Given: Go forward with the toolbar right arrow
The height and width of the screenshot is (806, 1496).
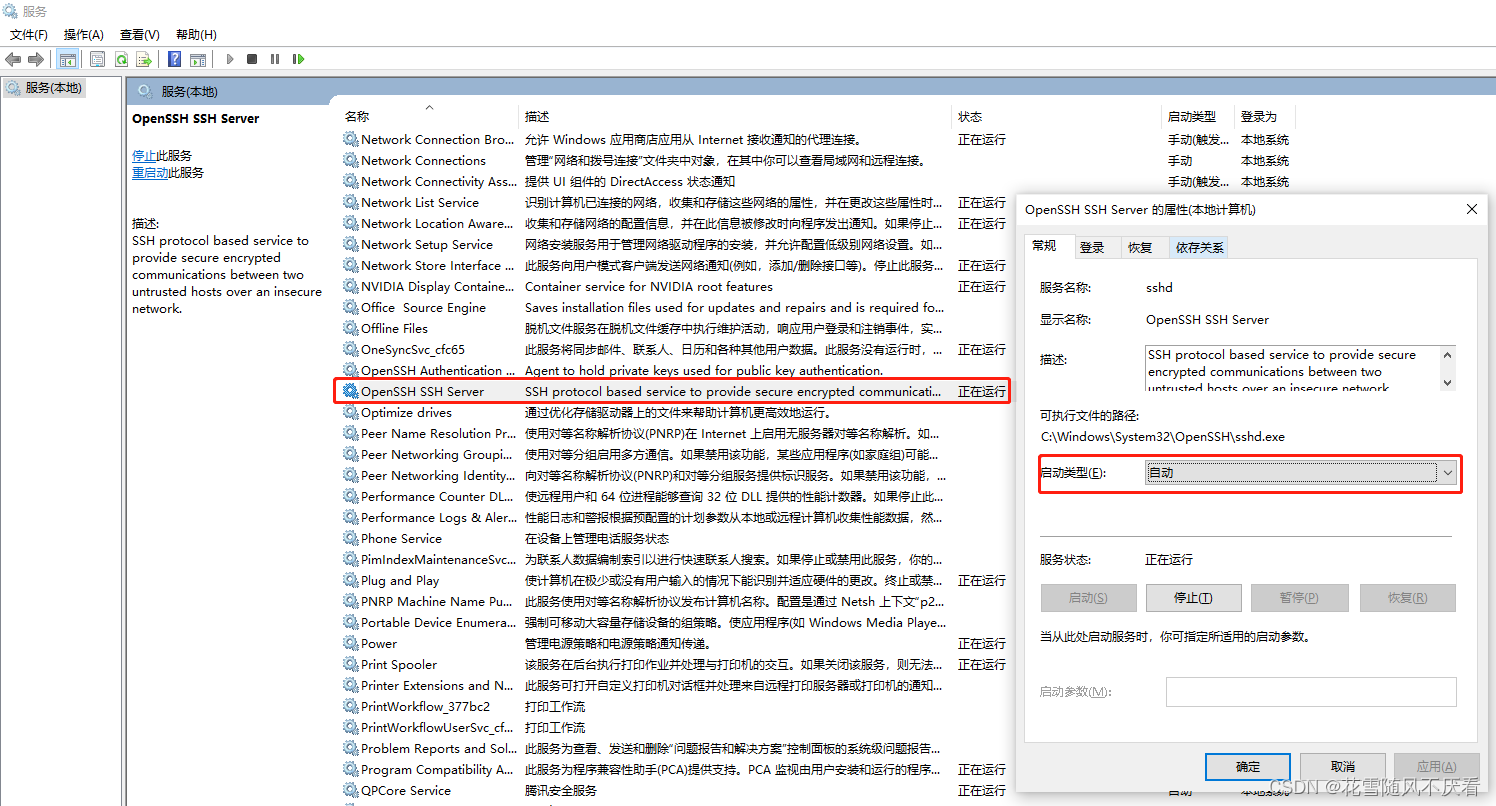Looking at the screenshot, I should pos(36,59).
